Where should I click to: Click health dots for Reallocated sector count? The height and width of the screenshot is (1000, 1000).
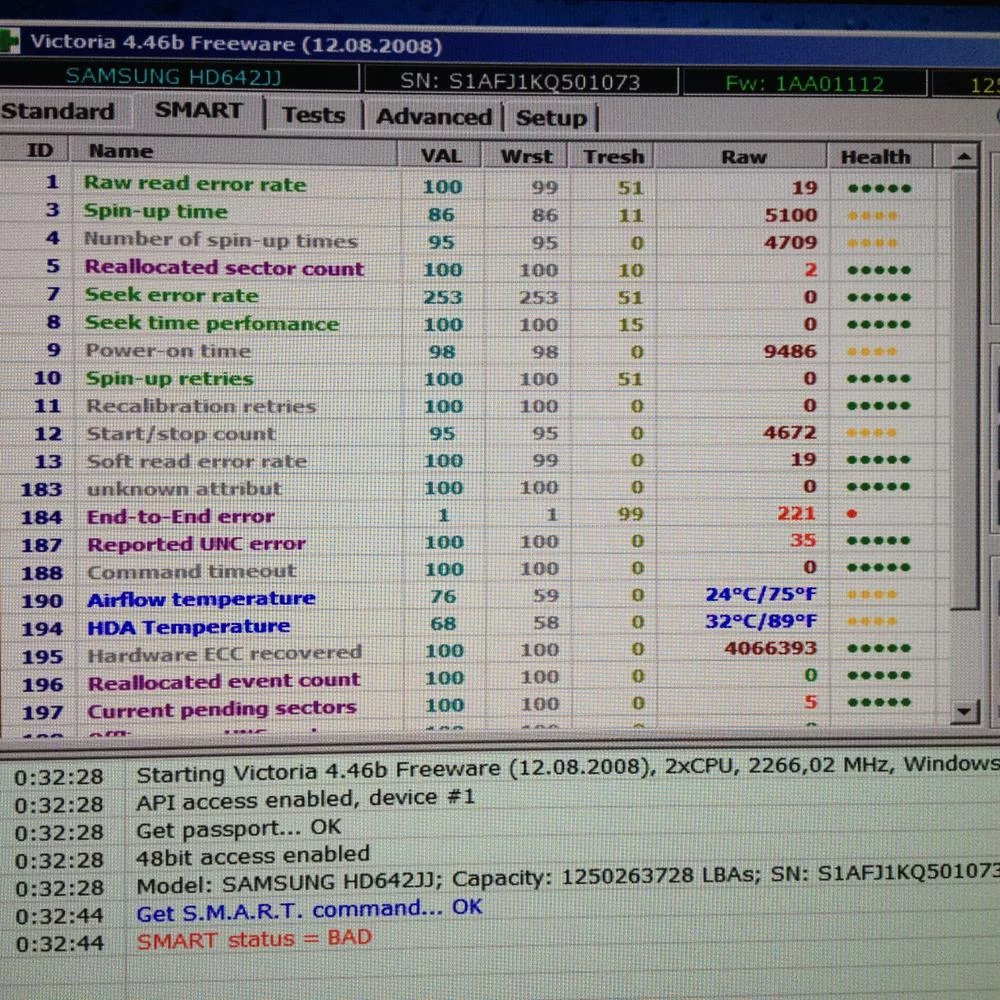879,270
